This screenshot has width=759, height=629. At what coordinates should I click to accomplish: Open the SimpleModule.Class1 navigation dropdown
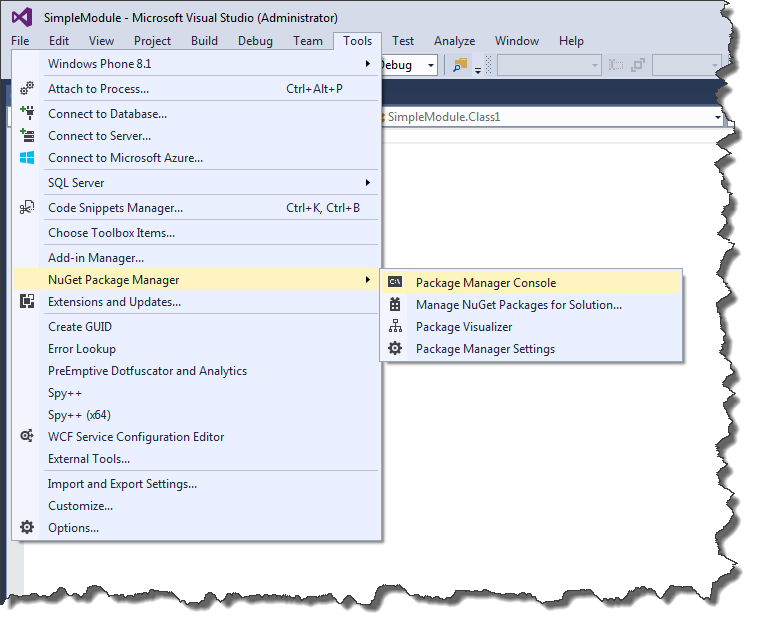click(x=717, y=117)
